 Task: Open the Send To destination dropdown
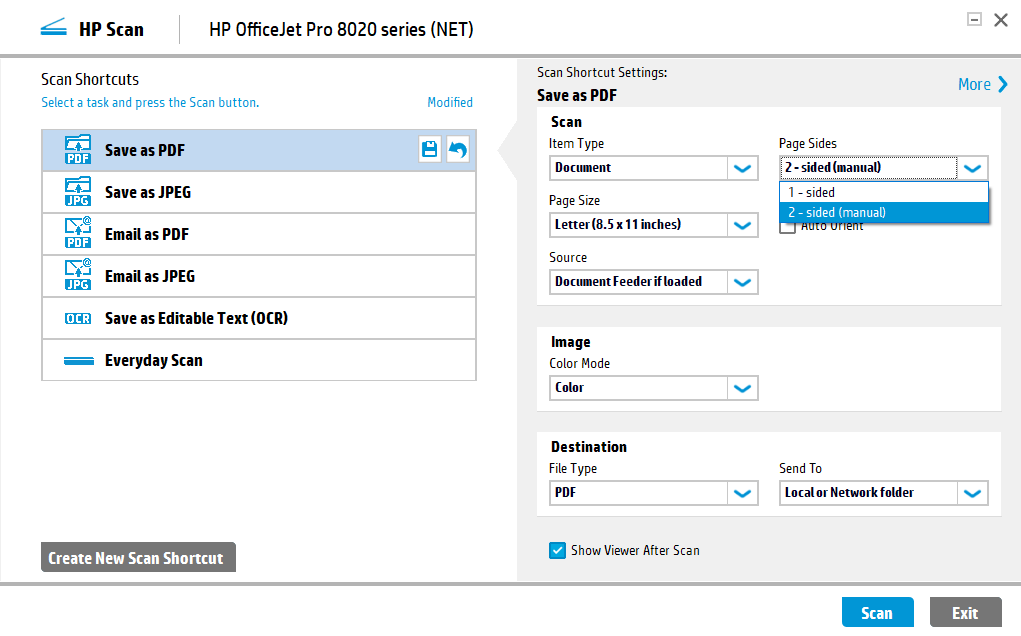[972, 493]
